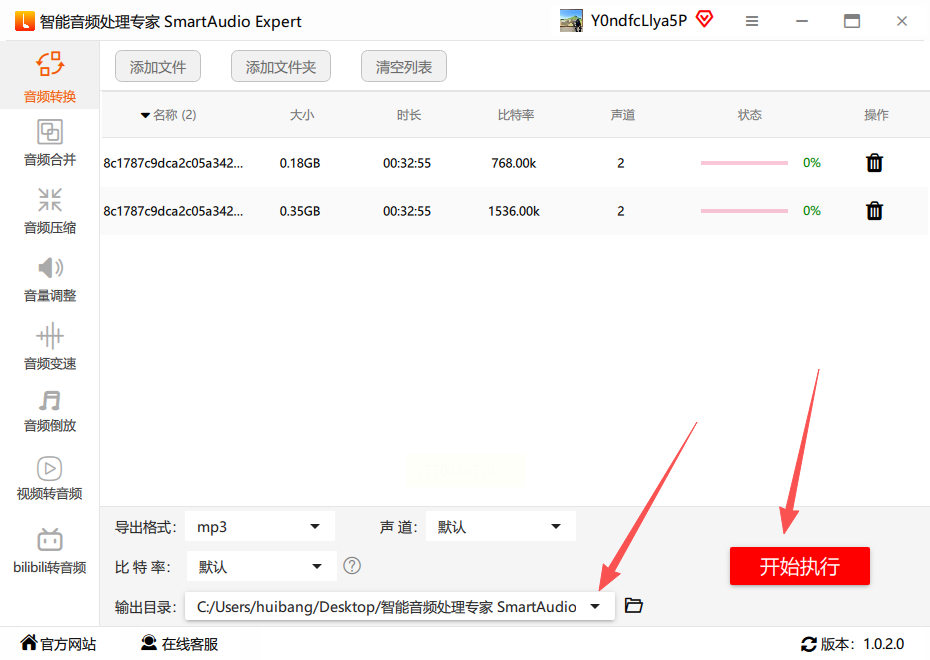930x660 pixels.
Task: Delete the 0.18GB file row
Action: (x=874, y=162)
